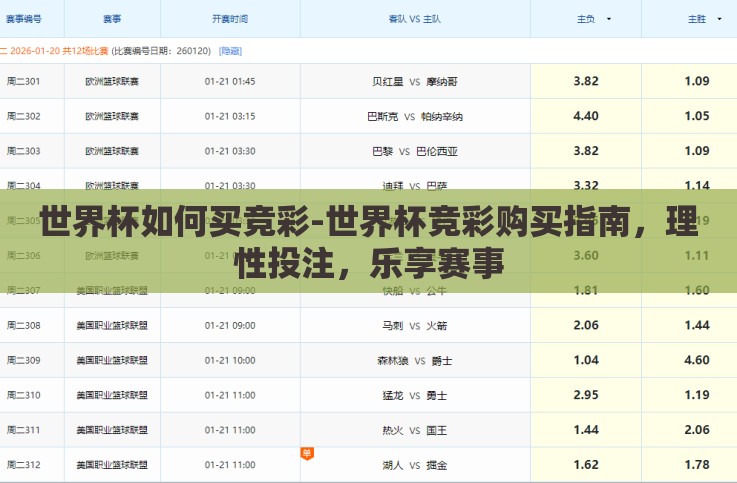Pick 主负 odds 1.62 for 湖人 VS 掘金

586,465
